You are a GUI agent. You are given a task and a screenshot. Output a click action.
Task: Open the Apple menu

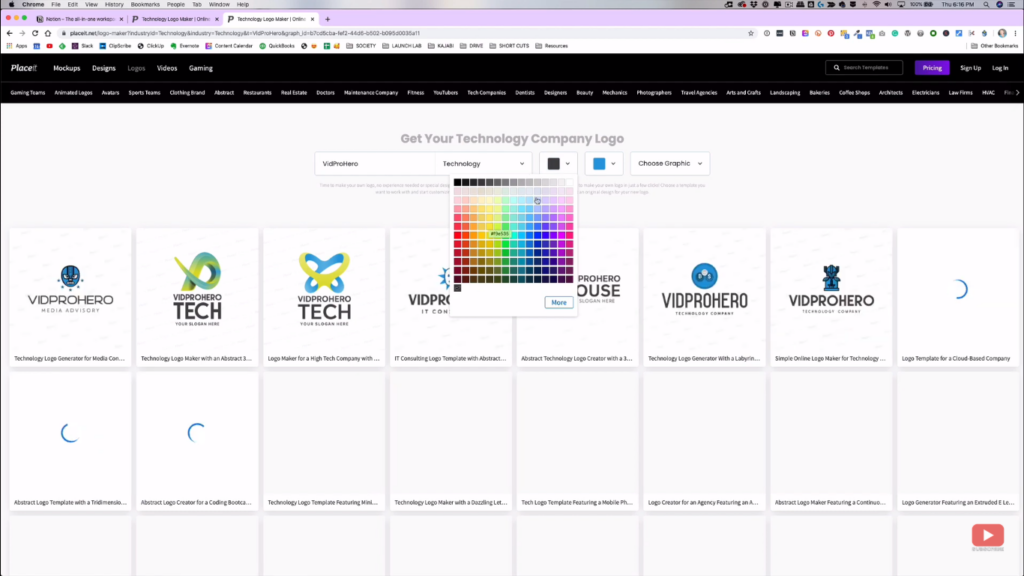coord(11,5)
